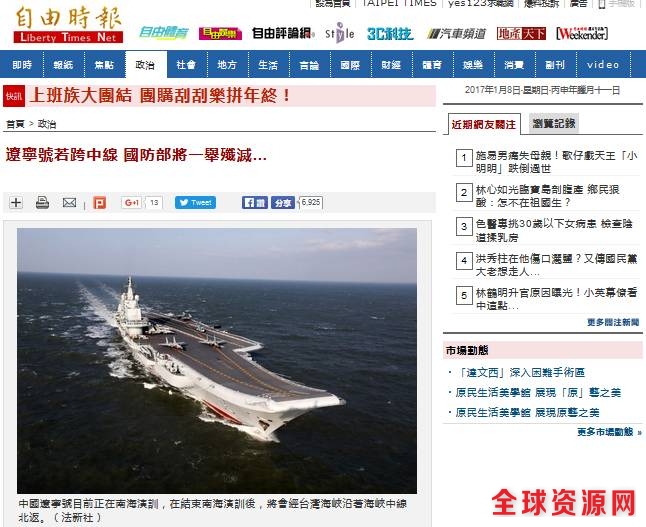Open the video section in navigation bar

point(603,64)
